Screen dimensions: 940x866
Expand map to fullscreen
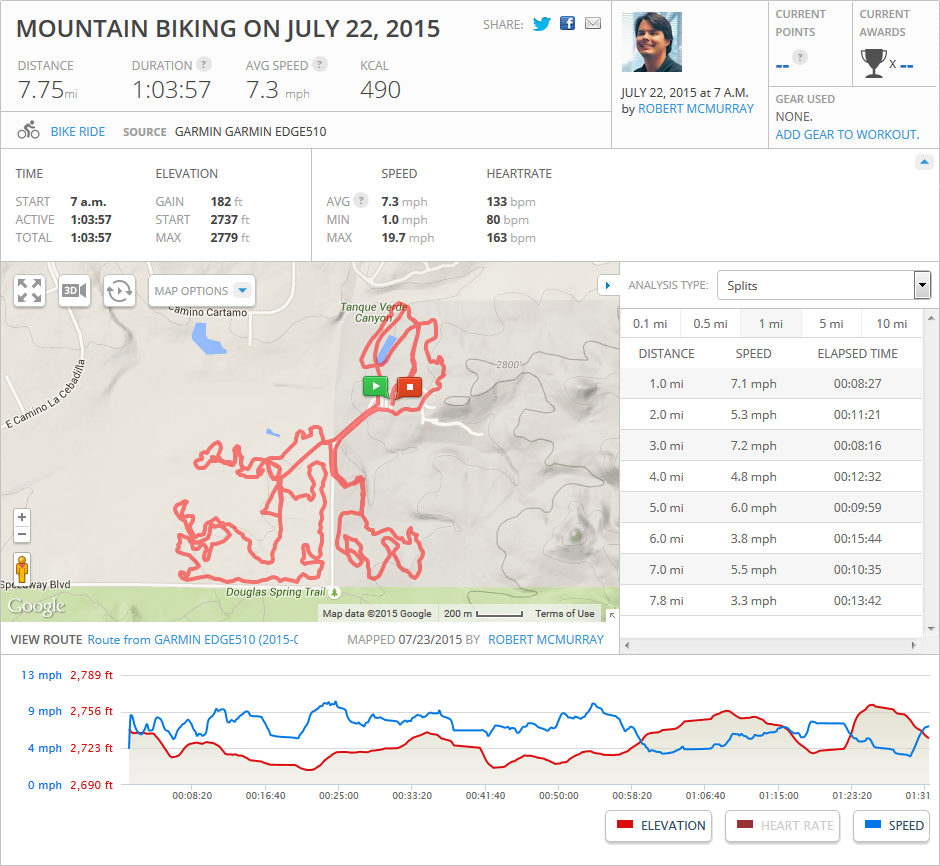30,291
